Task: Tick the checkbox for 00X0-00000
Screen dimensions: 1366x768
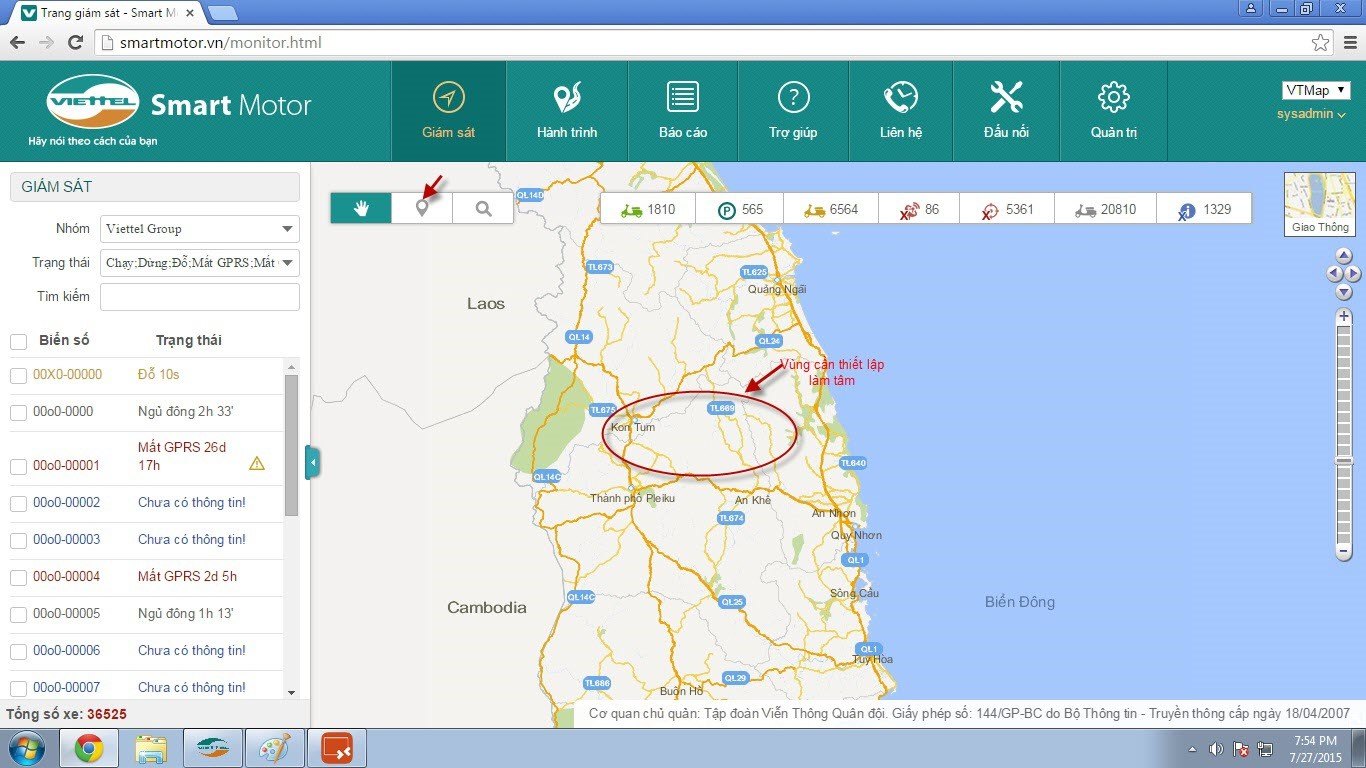Action: [x=18, y=375]
